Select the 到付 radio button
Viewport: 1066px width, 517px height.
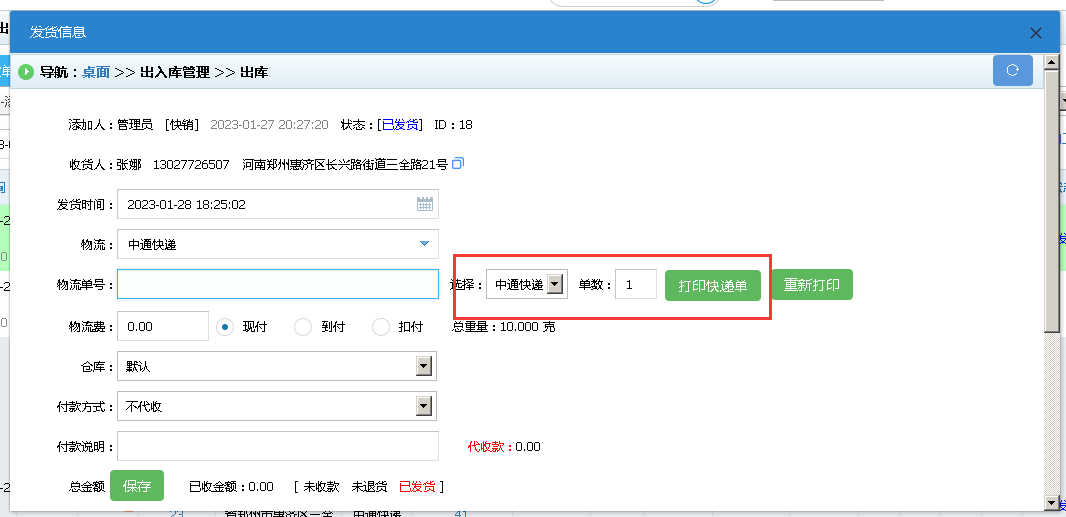[x=303, y=326]
